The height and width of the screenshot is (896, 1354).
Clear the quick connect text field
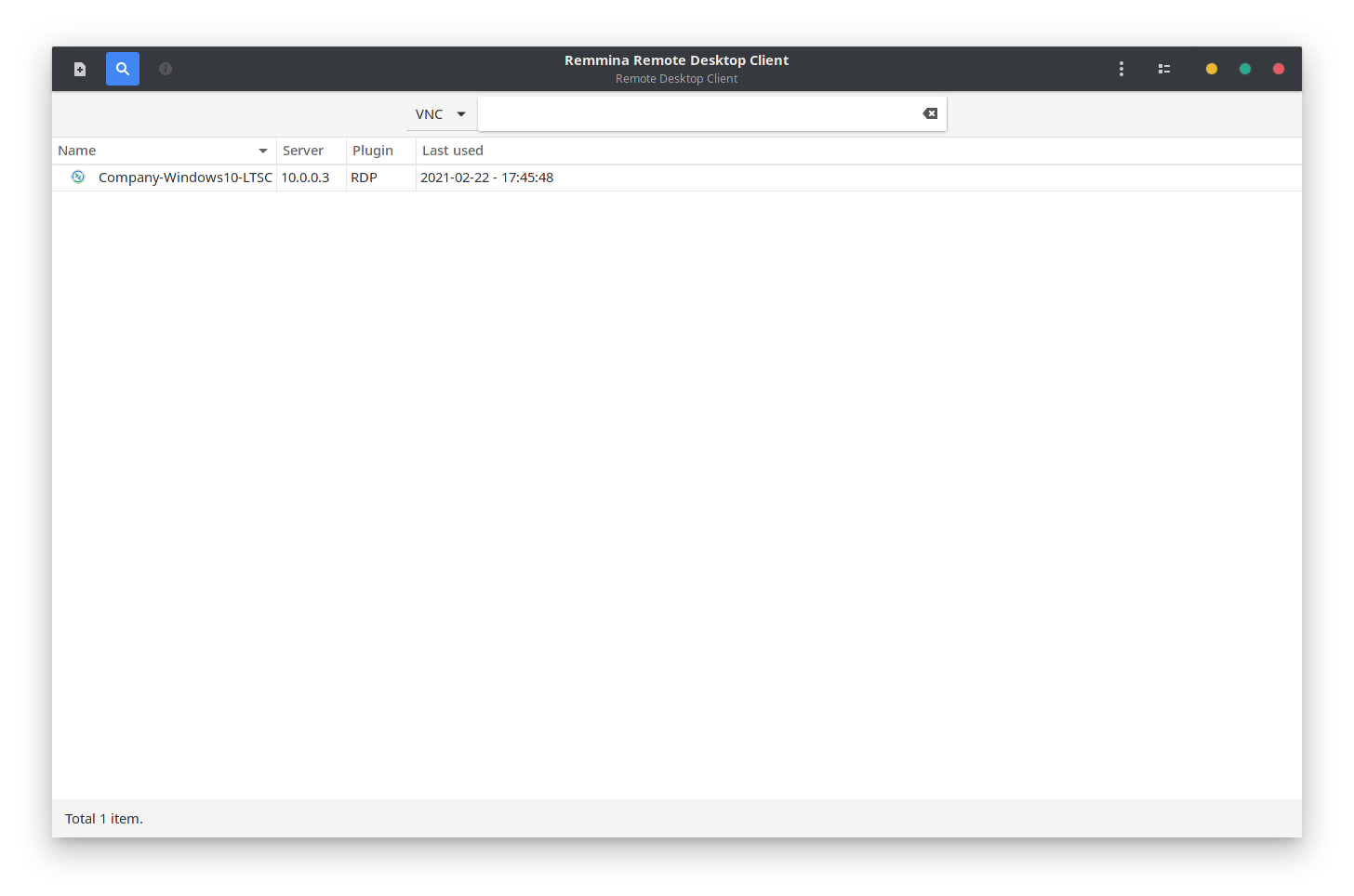[930, 113]
